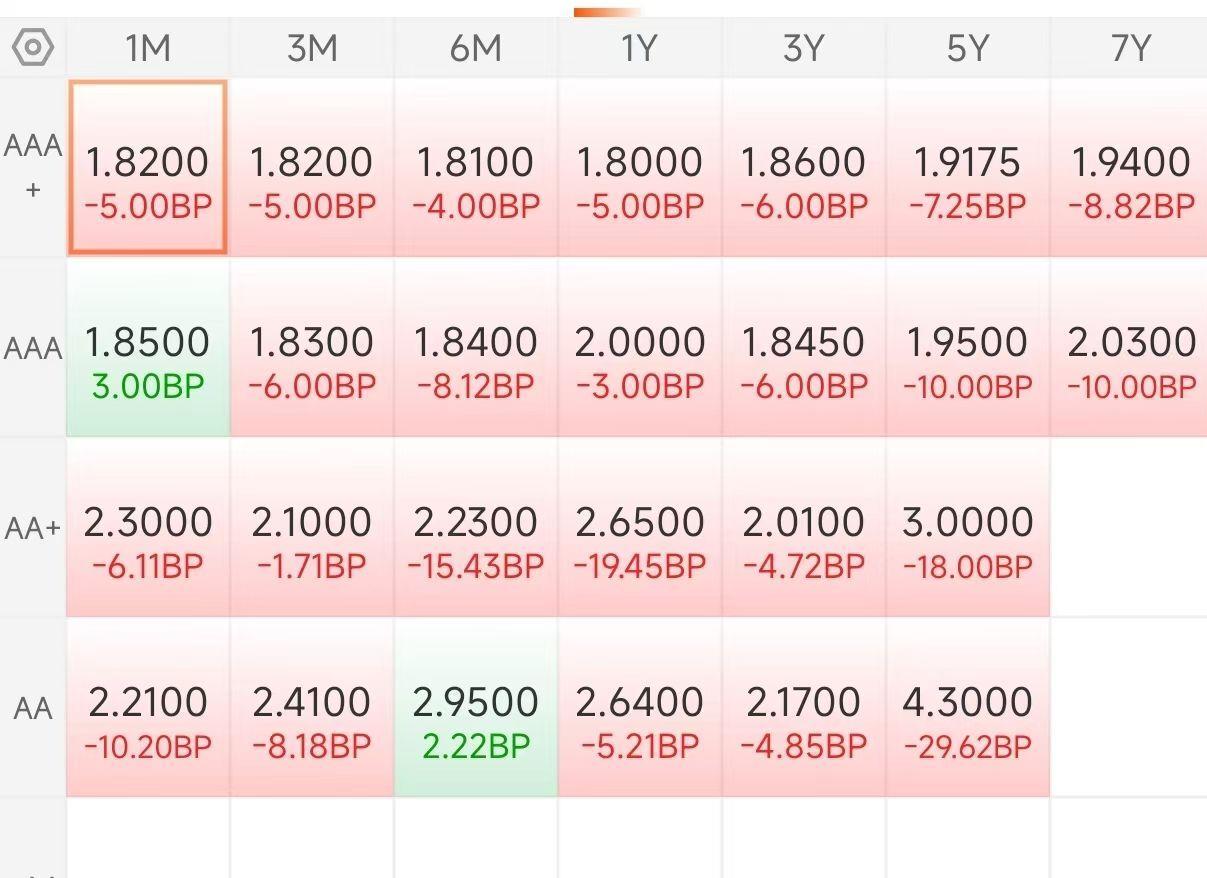Select the 3M tenor column header
The height and width of the screenshot is (878, 1207).
click(312, 48)
